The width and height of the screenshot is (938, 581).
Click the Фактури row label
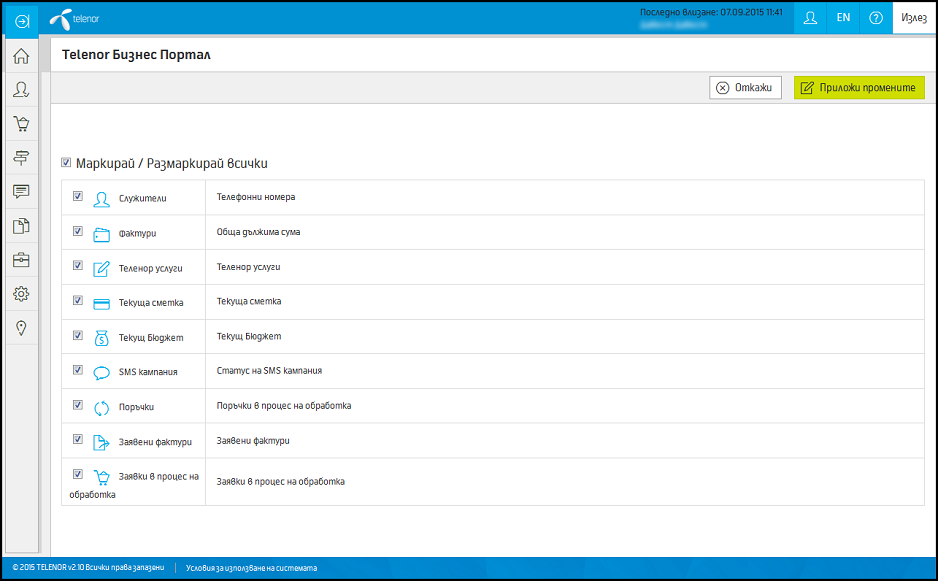138,233
